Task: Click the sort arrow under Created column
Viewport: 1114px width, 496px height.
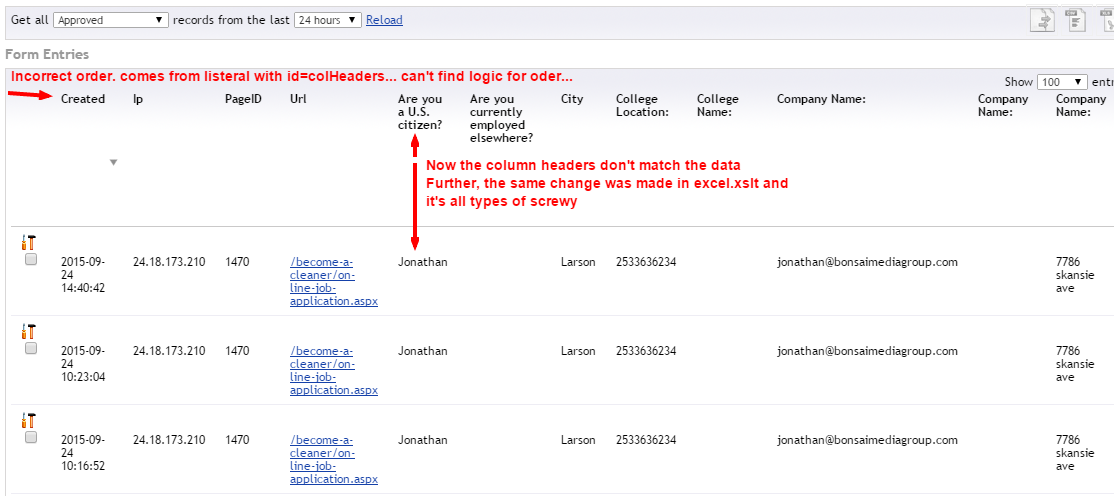Action: (113, 163)
